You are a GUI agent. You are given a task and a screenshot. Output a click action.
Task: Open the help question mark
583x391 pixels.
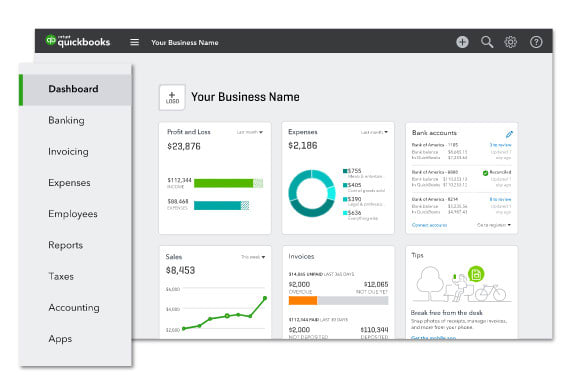[x=536, y=42]
